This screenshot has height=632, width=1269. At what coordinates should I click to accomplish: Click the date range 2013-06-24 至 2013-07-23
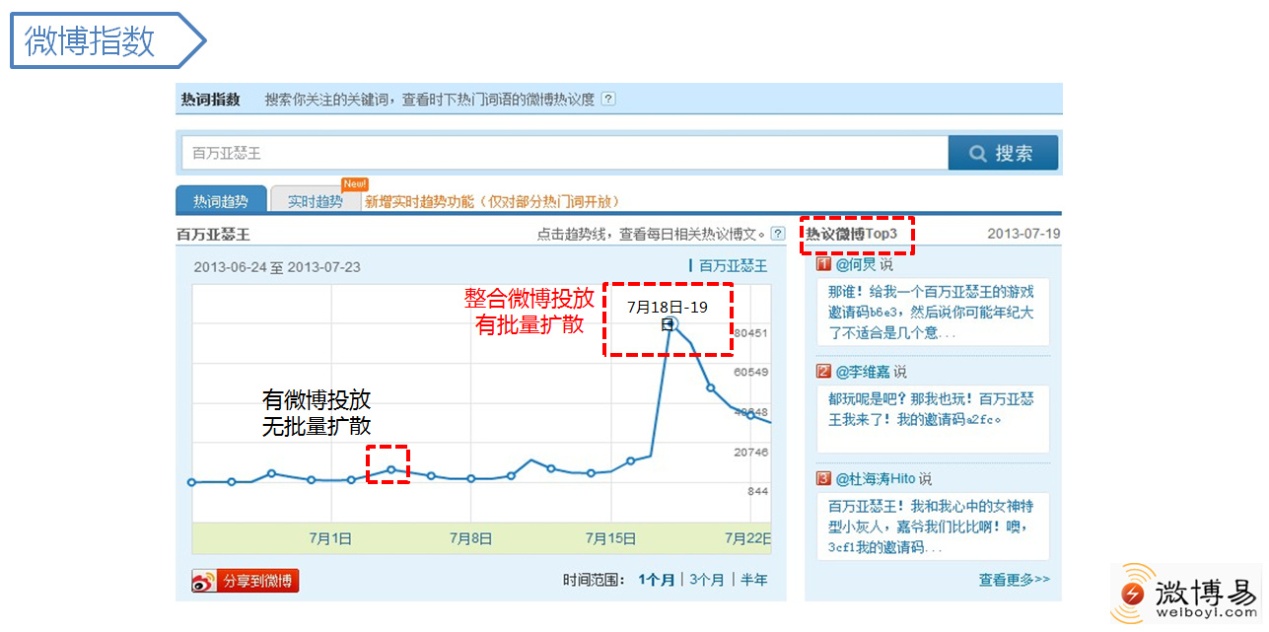pyautogui.click(x=277, y=267)
